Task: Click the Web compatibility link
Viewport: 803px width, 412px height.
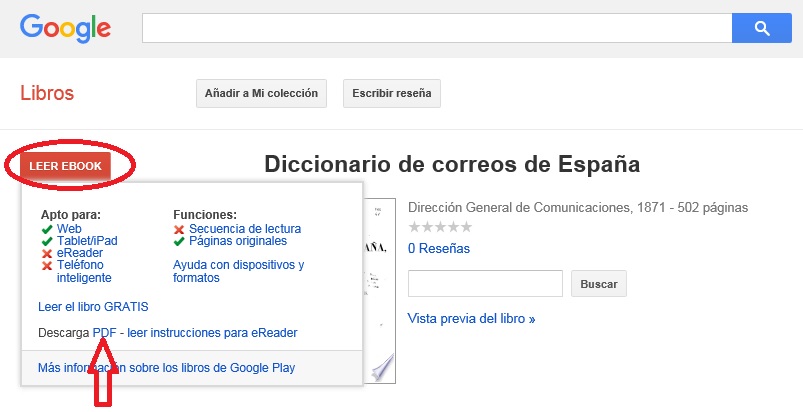Action: (x=68, y=229)
